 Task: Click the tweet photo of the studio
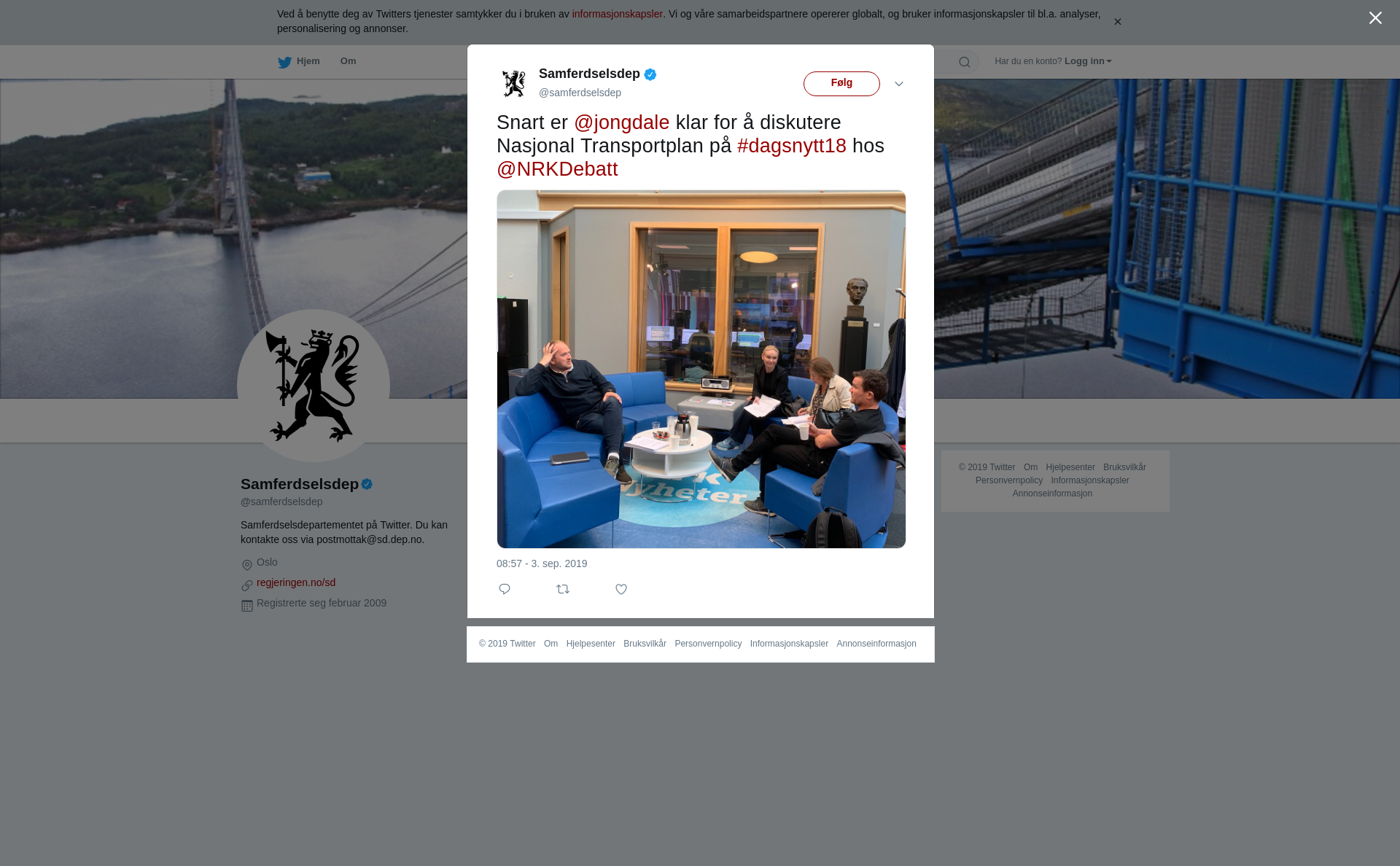[x=701, y=369]
